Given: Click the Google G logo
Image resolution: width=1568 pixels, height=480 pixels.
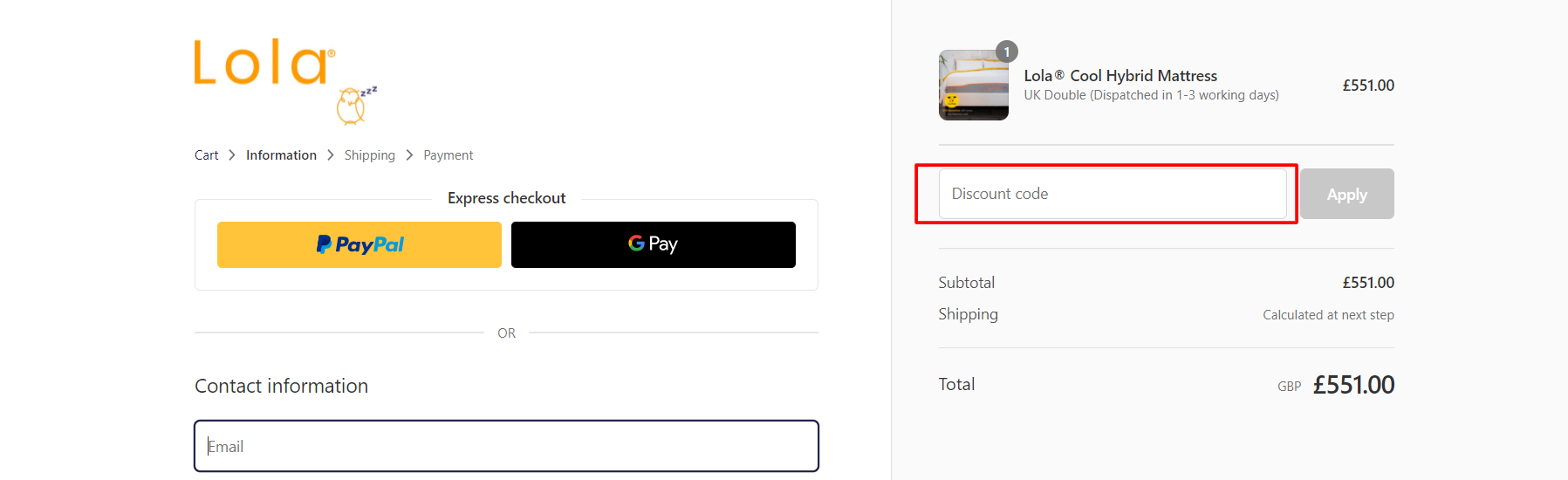Looking at the screenshot, I should 636,243.
